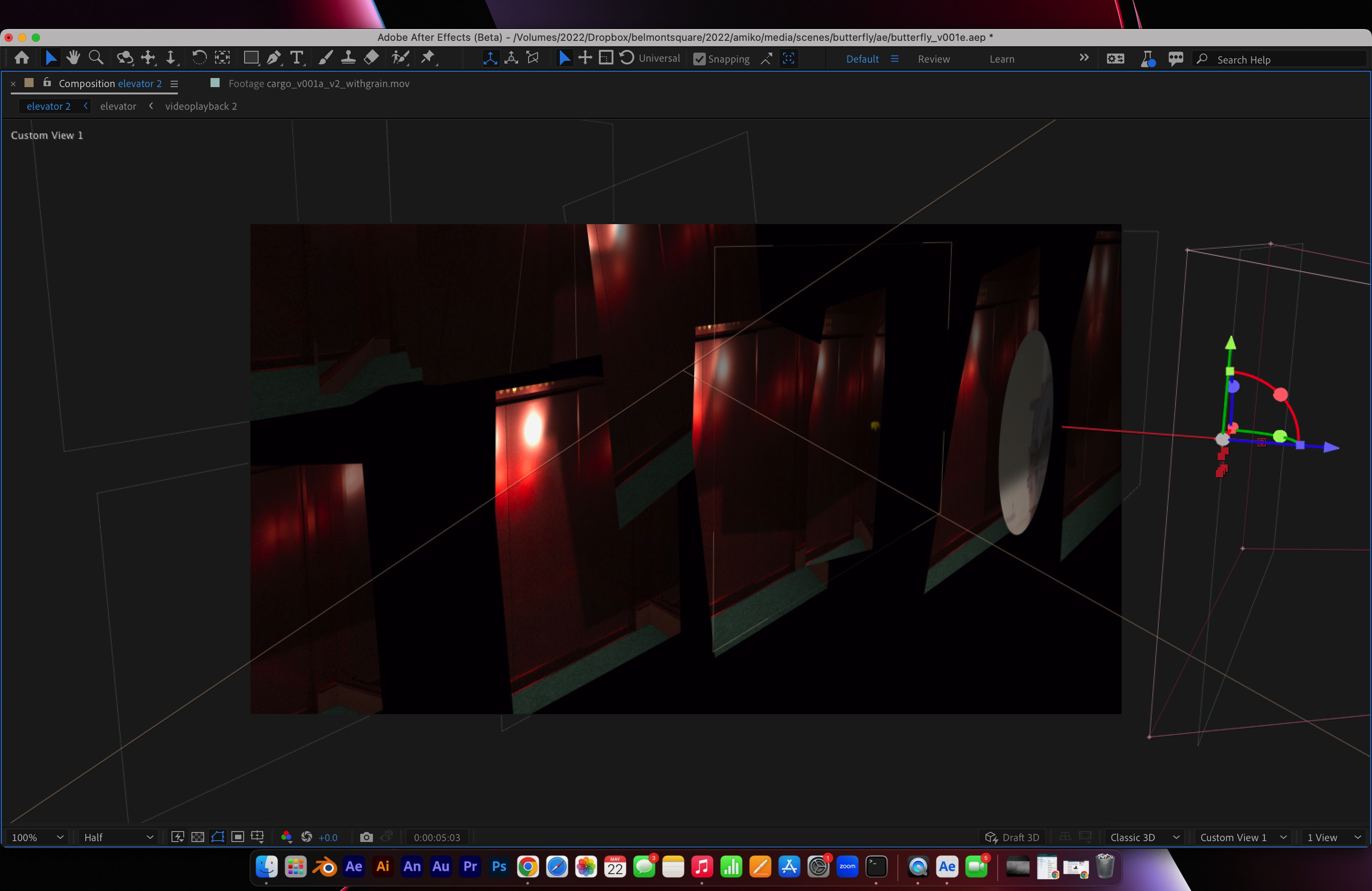Select the Zoom magnifier tool
1372x891 pixels.
tap(96, 58)
